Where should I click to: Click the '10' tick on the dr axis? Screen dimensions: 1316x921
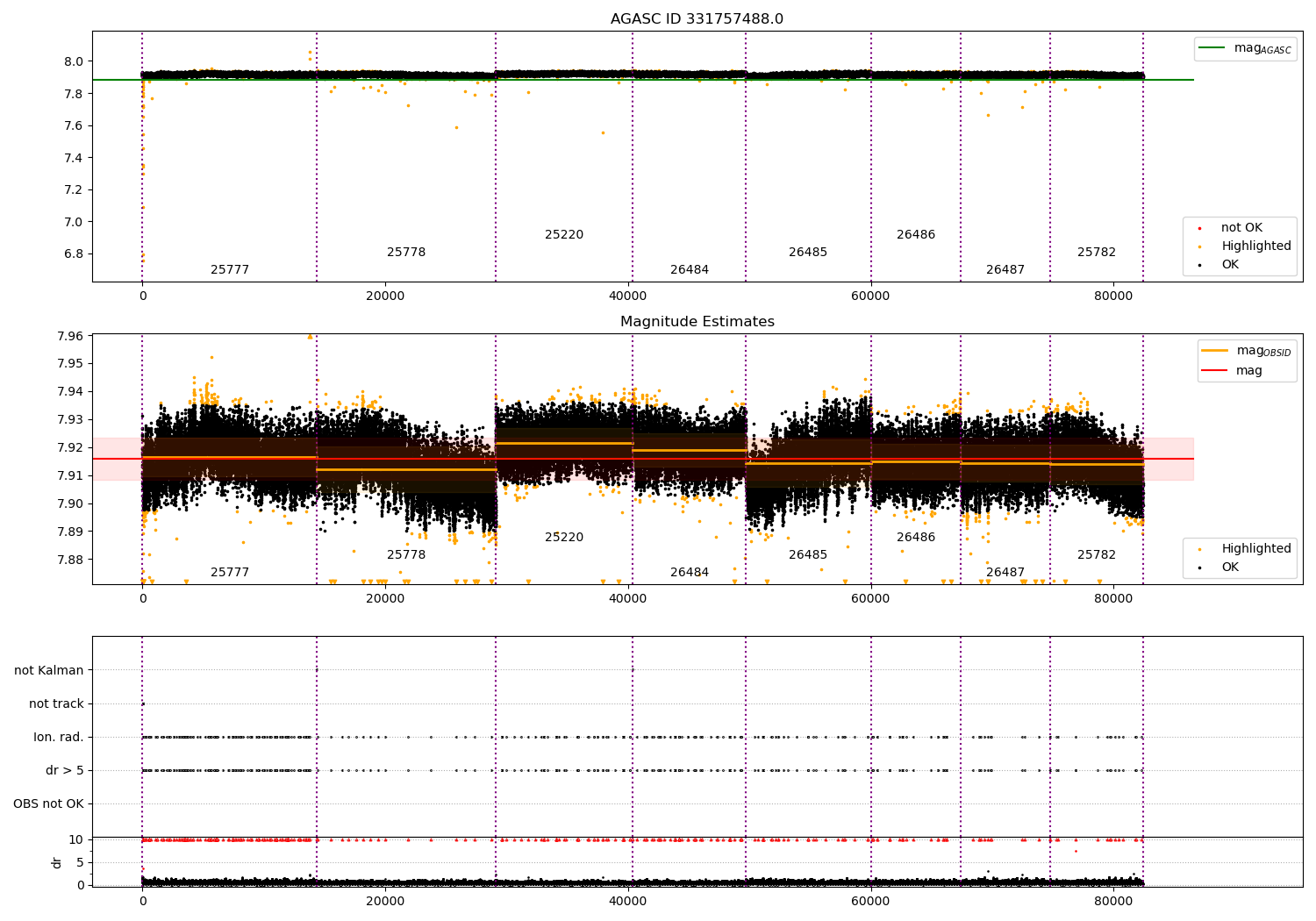tap(76, 840)
